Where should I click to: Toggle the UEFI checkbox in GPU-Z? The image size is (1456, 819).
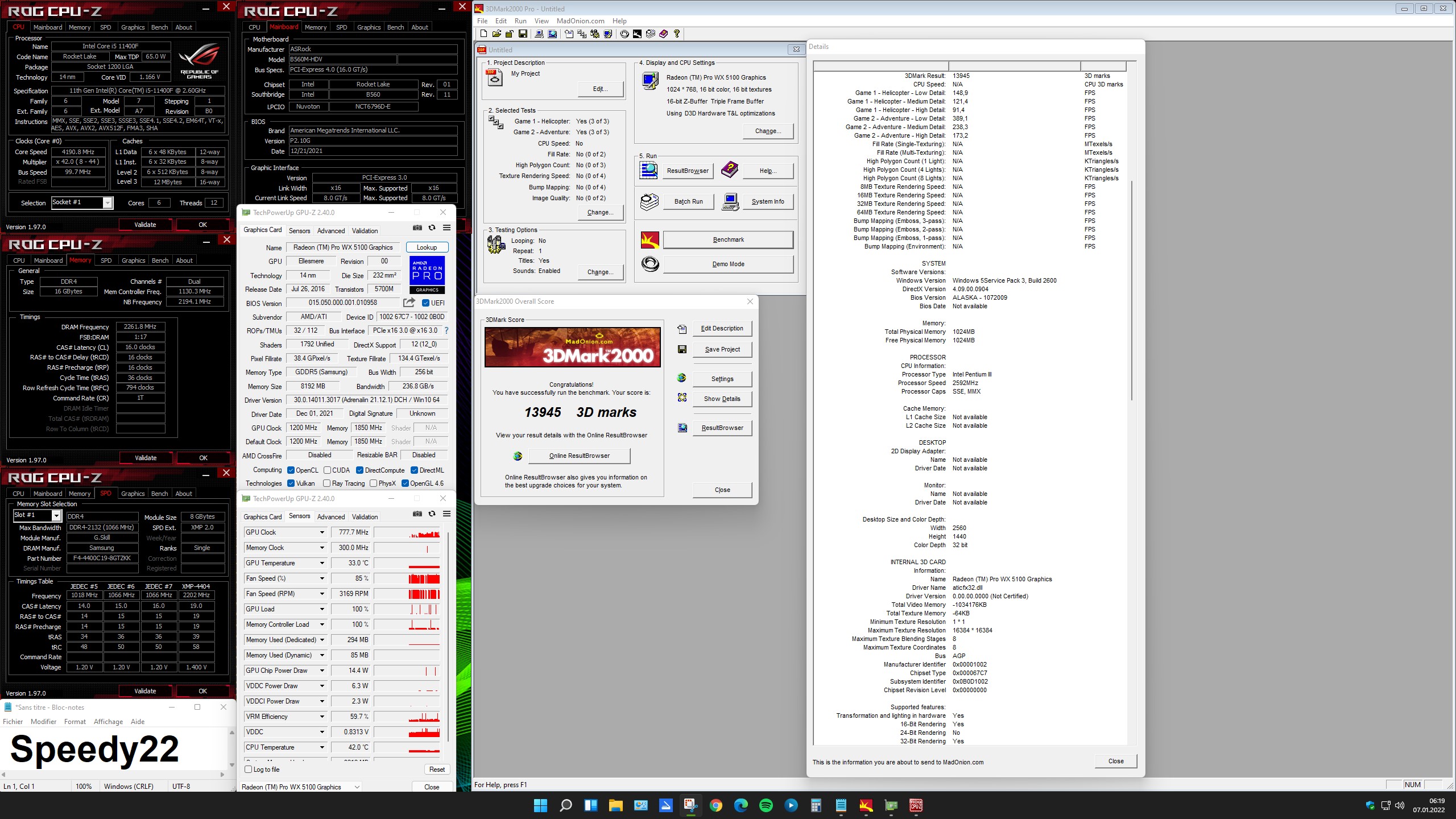point(425,303)
